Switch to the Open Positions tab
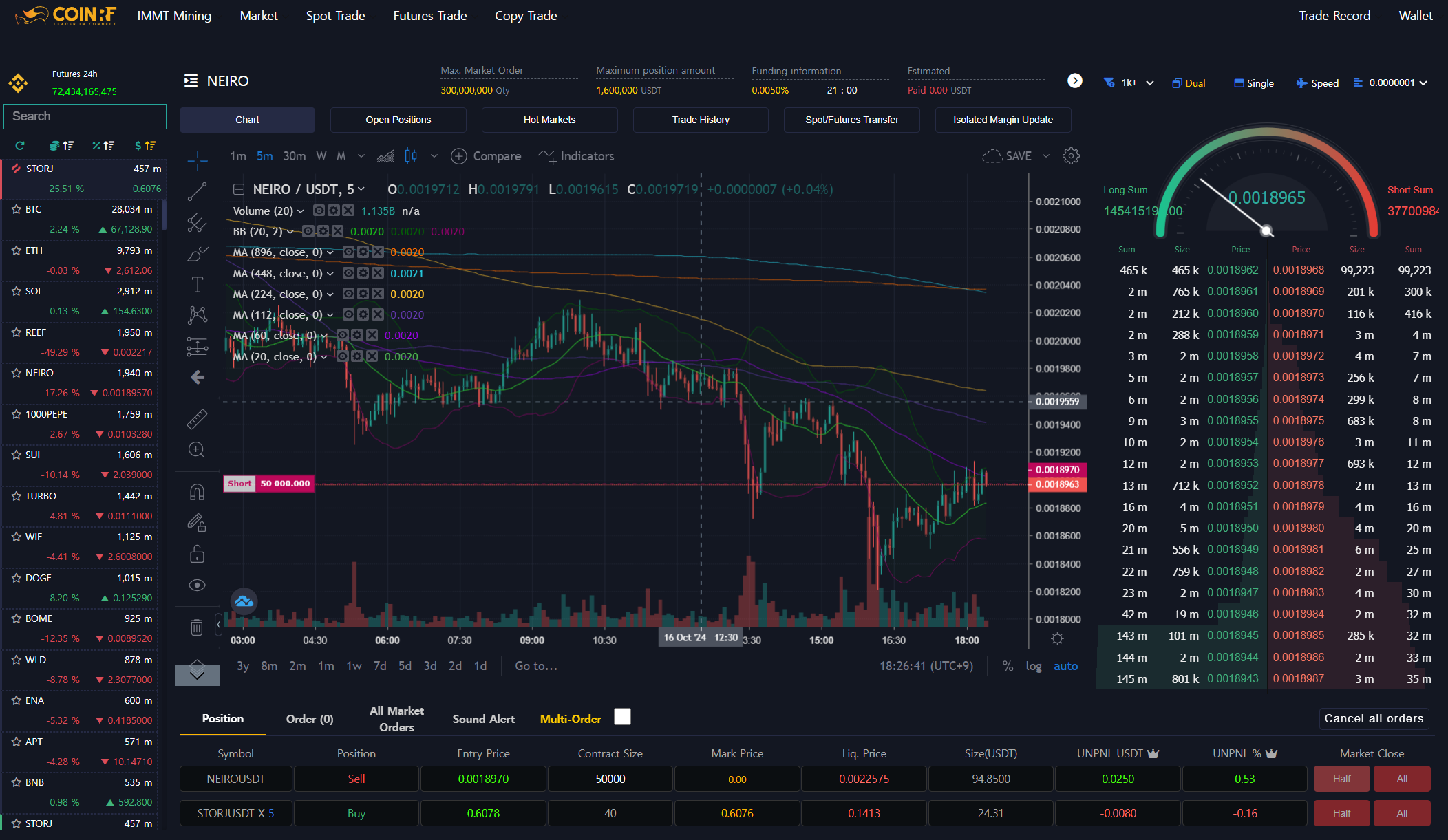The height and width of the screenshot is (840, 1448). click(398, 120)
